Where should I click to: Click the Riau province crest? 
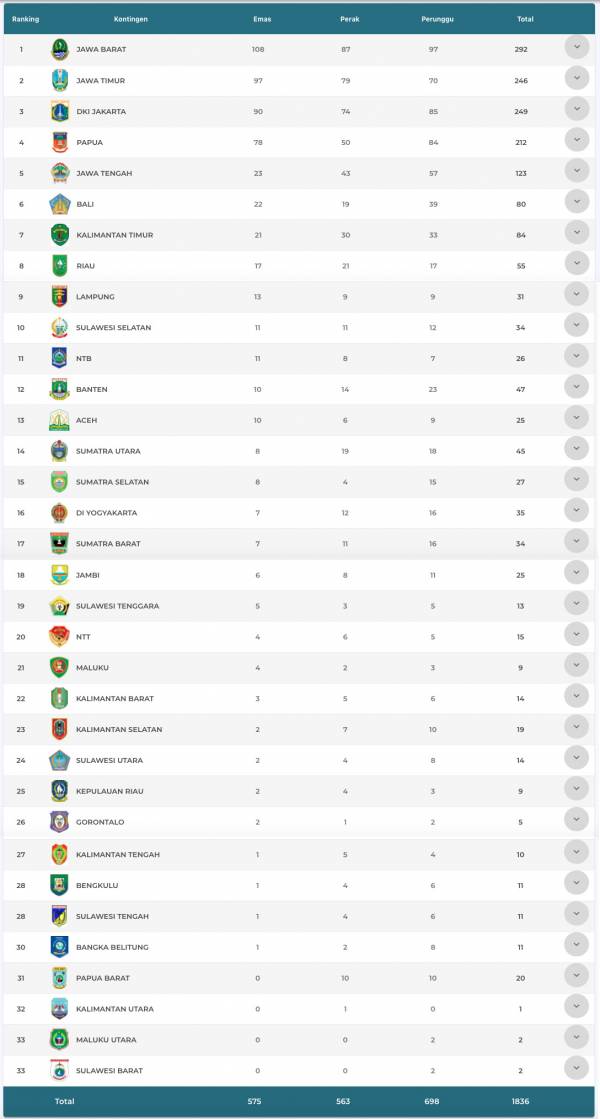pyautogui.click(x=60, y=266)
